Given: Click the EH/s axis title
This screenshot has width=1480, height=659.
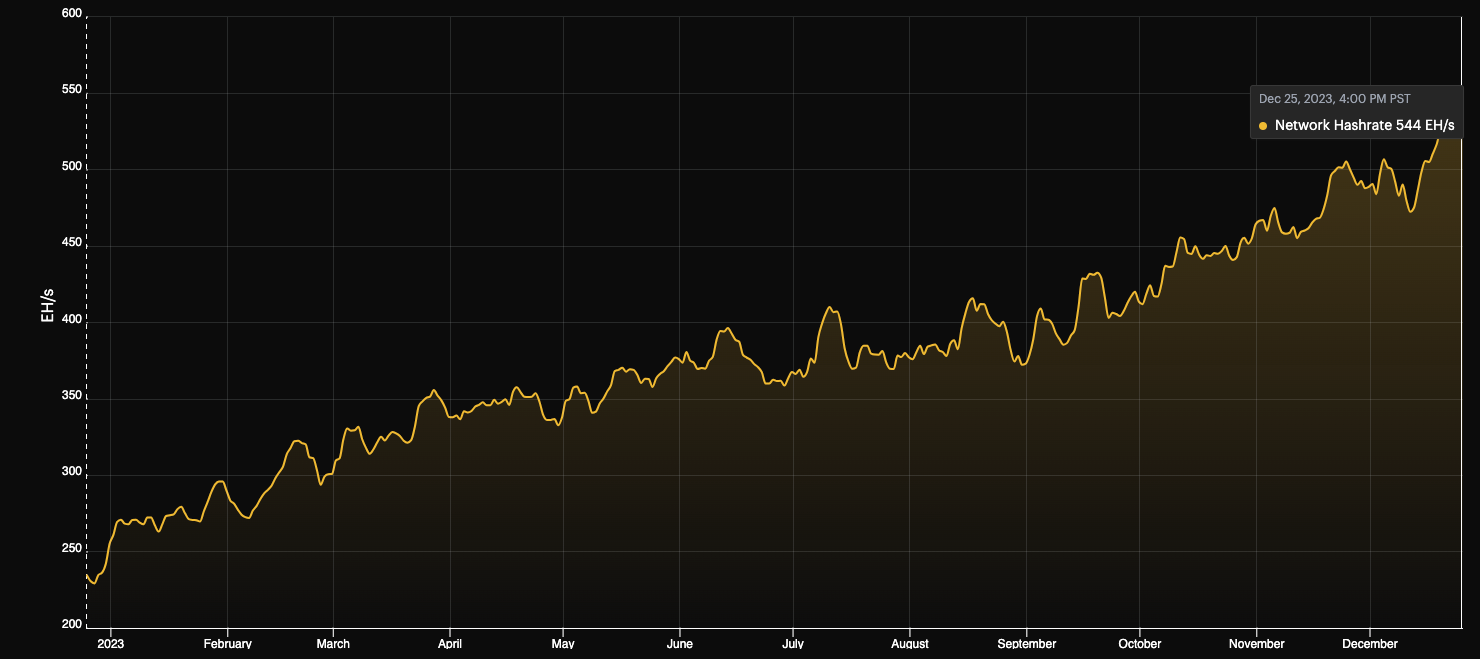Looking at the screenshot, I should [47, 305].
